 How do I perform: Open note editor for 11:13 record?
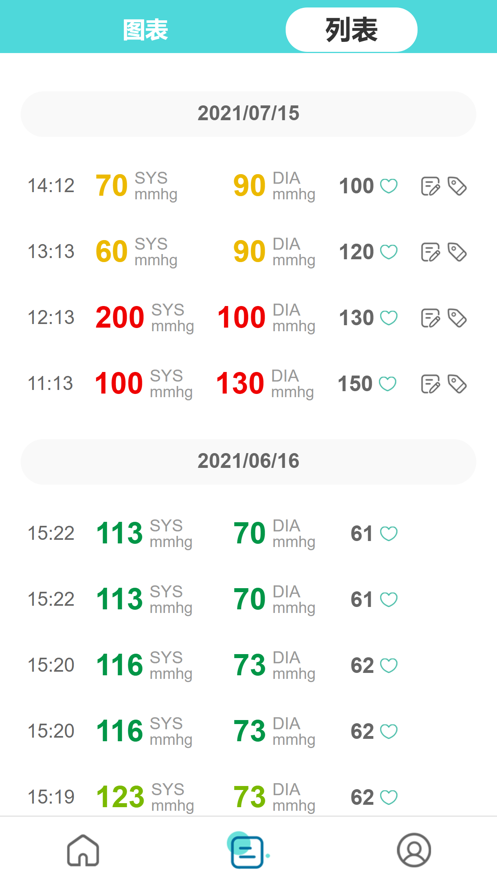pos(431,383)
